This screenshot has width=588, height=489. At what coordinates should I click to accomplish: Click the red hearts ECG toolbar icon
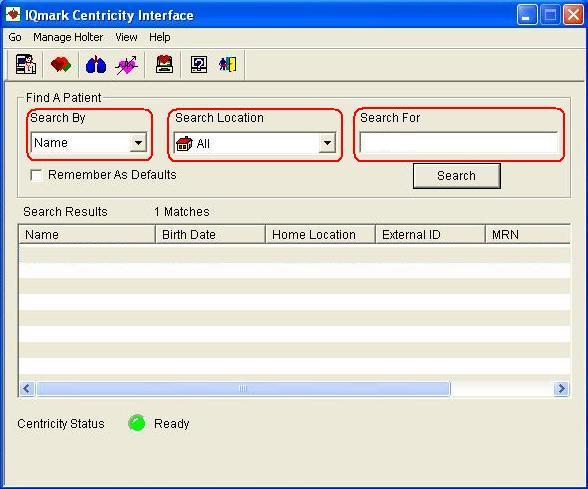(x=61, y=64)
